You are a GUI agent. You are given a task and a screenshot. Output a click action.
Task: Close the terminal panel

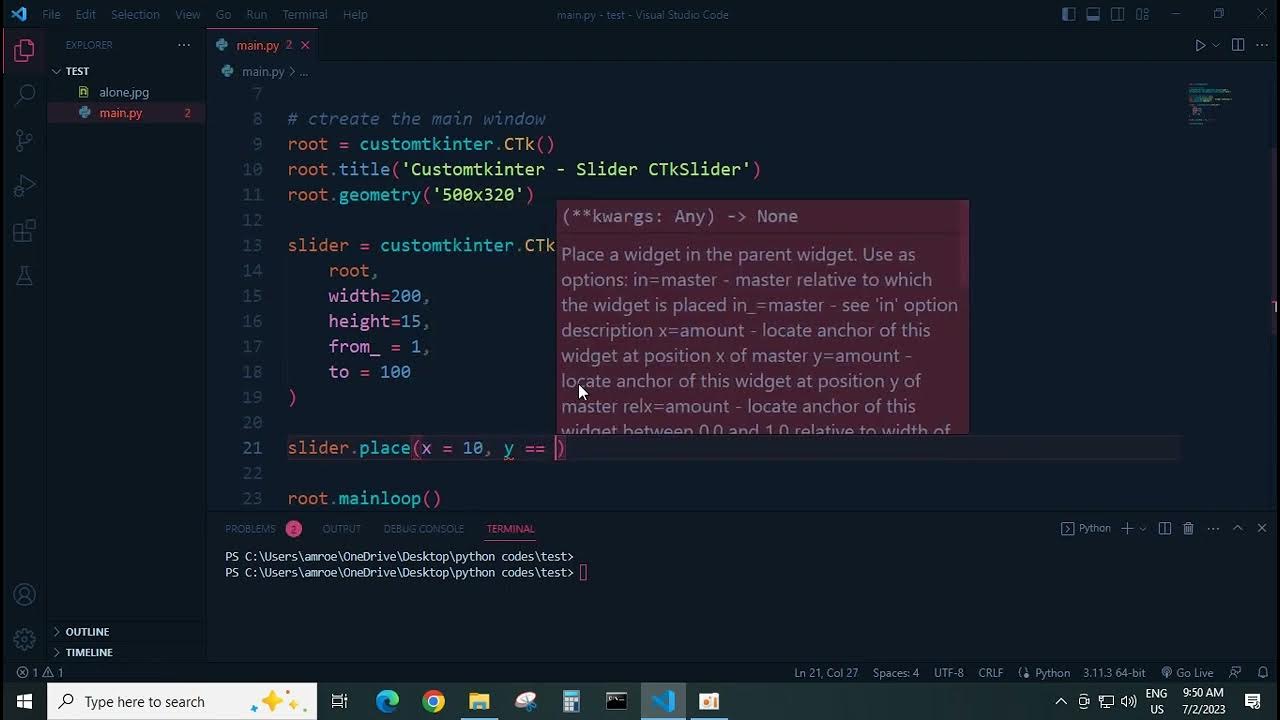click(1262, 528)
